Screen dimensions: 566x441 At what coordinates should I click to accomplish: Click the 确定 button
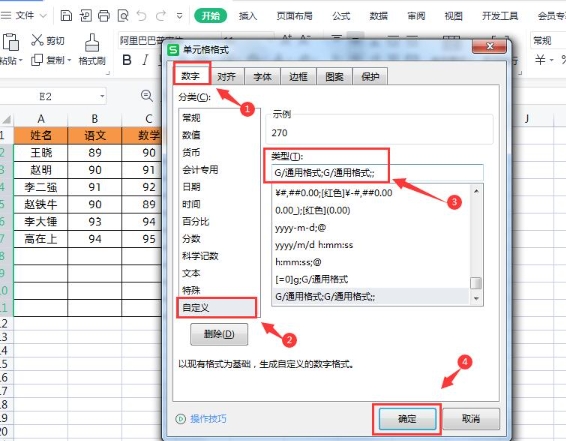tap(407, 419)
